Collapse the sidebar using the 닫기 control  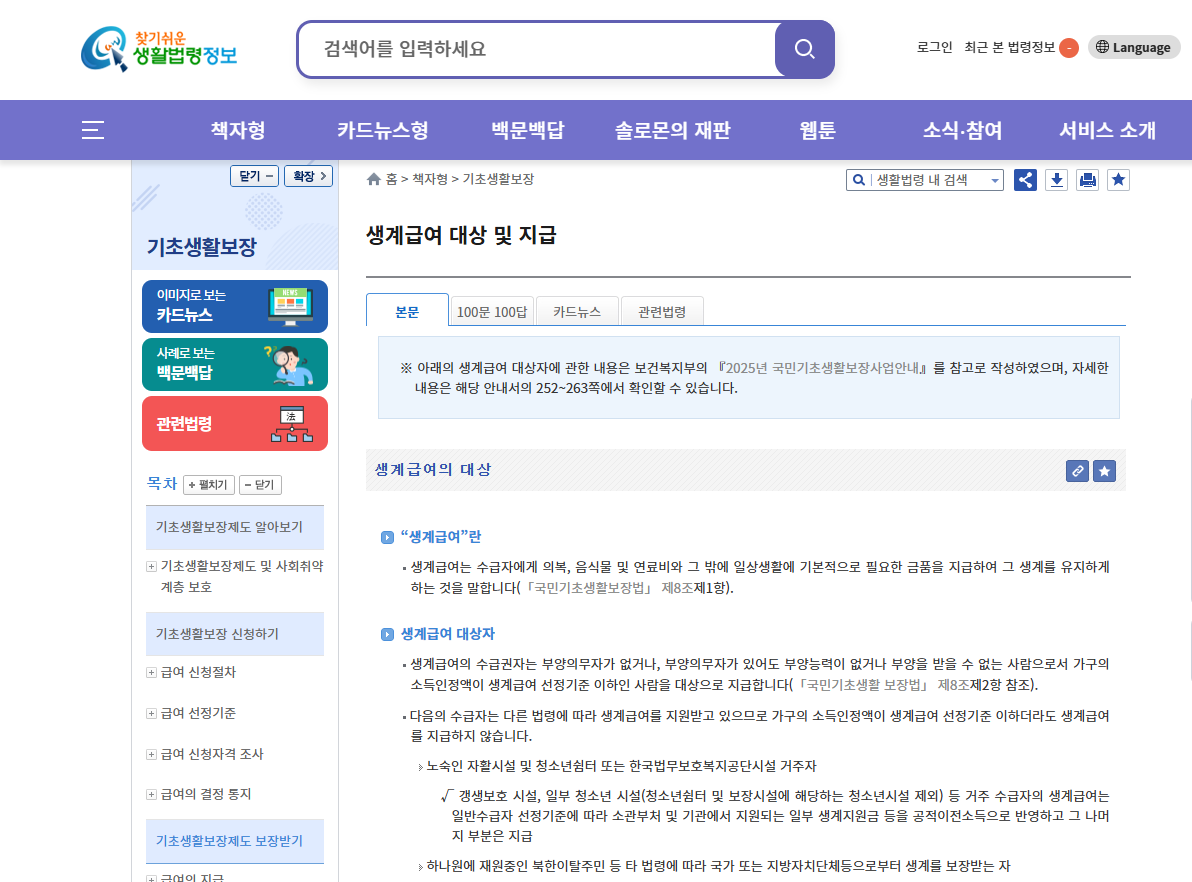coord(254,175)
